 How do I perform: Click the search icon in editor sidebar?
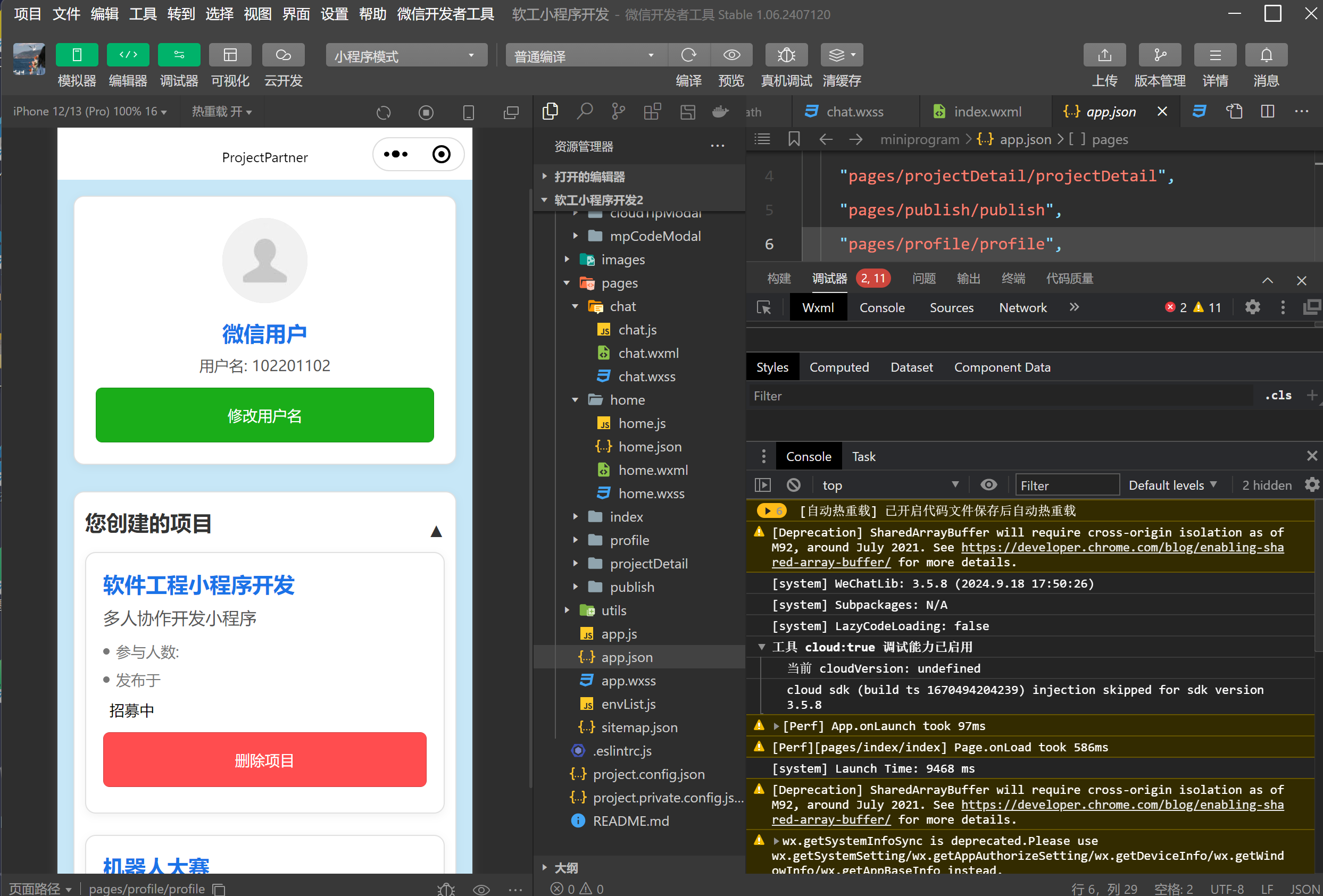(584, 112)
